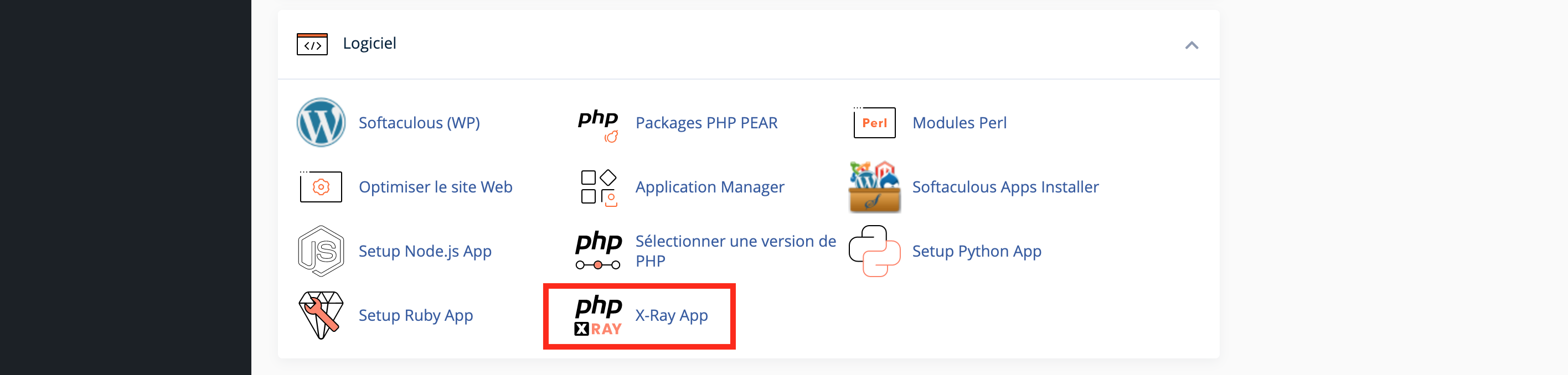Collapse the Logiciel section with chevron
This screenshot has height=375, width=1568.
point(1191,45)
